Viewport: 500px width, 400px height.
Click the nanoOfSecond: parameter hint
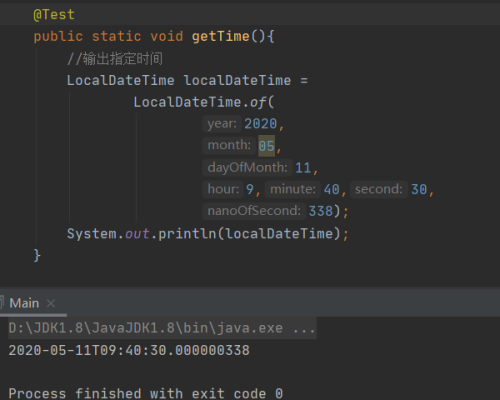click(x=254, y=211)
